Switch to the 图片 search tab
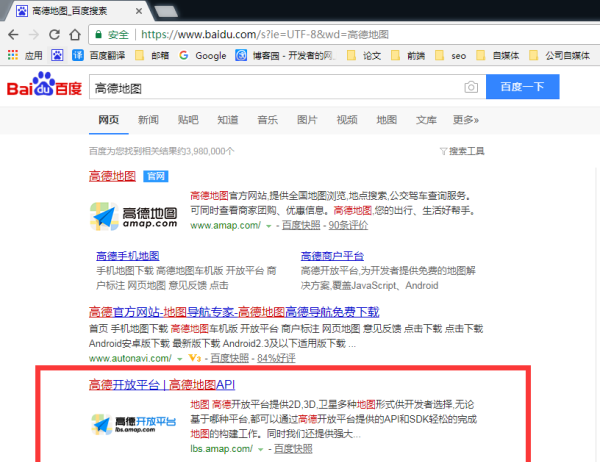The height and width of the screenshot is (462, 600). pyautogui.click(x=307, y=120)
